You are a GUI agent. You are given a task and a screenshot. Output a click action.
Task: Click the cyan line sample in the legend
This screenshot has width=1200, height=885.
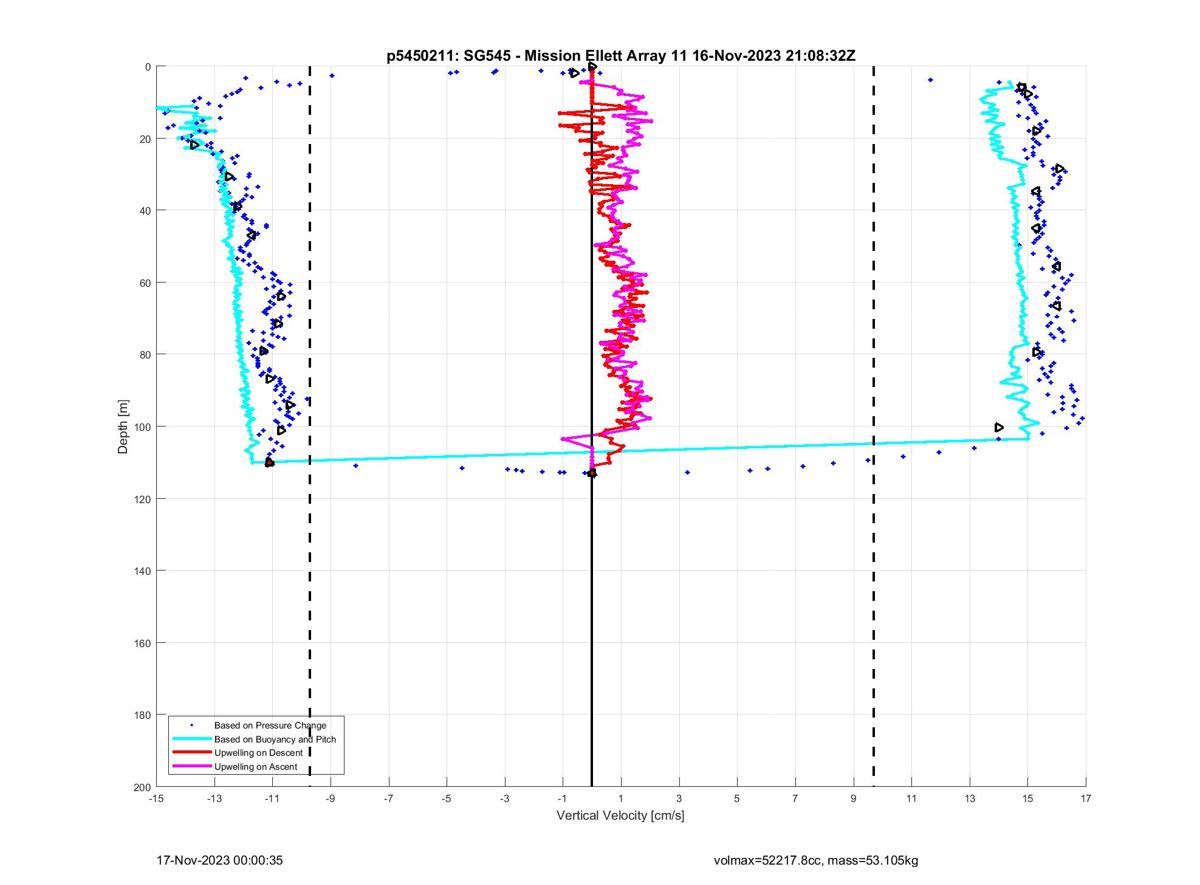(x=191, y=739)
